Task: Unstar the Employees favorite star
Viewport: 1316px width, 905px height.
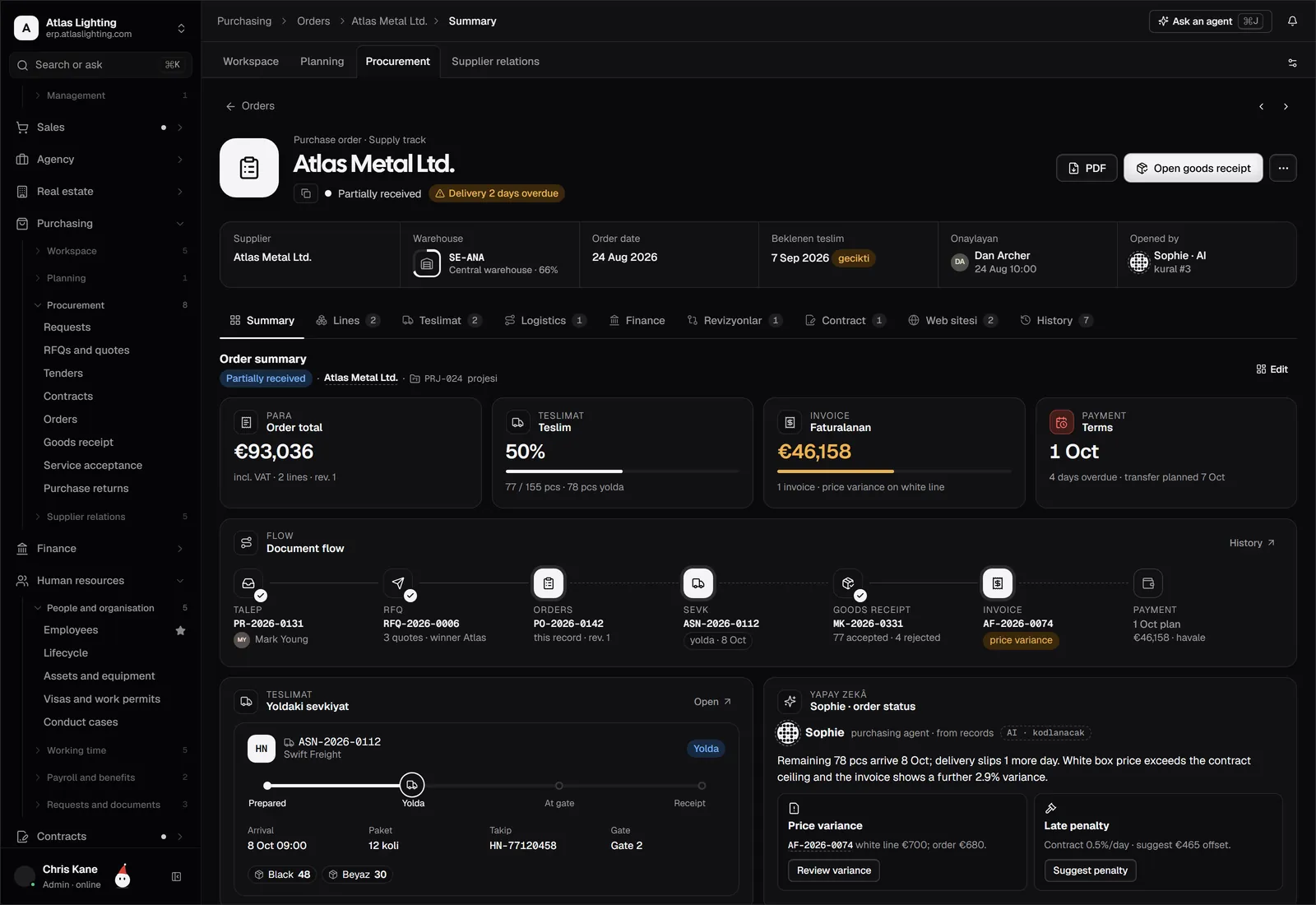Action: 180,631
